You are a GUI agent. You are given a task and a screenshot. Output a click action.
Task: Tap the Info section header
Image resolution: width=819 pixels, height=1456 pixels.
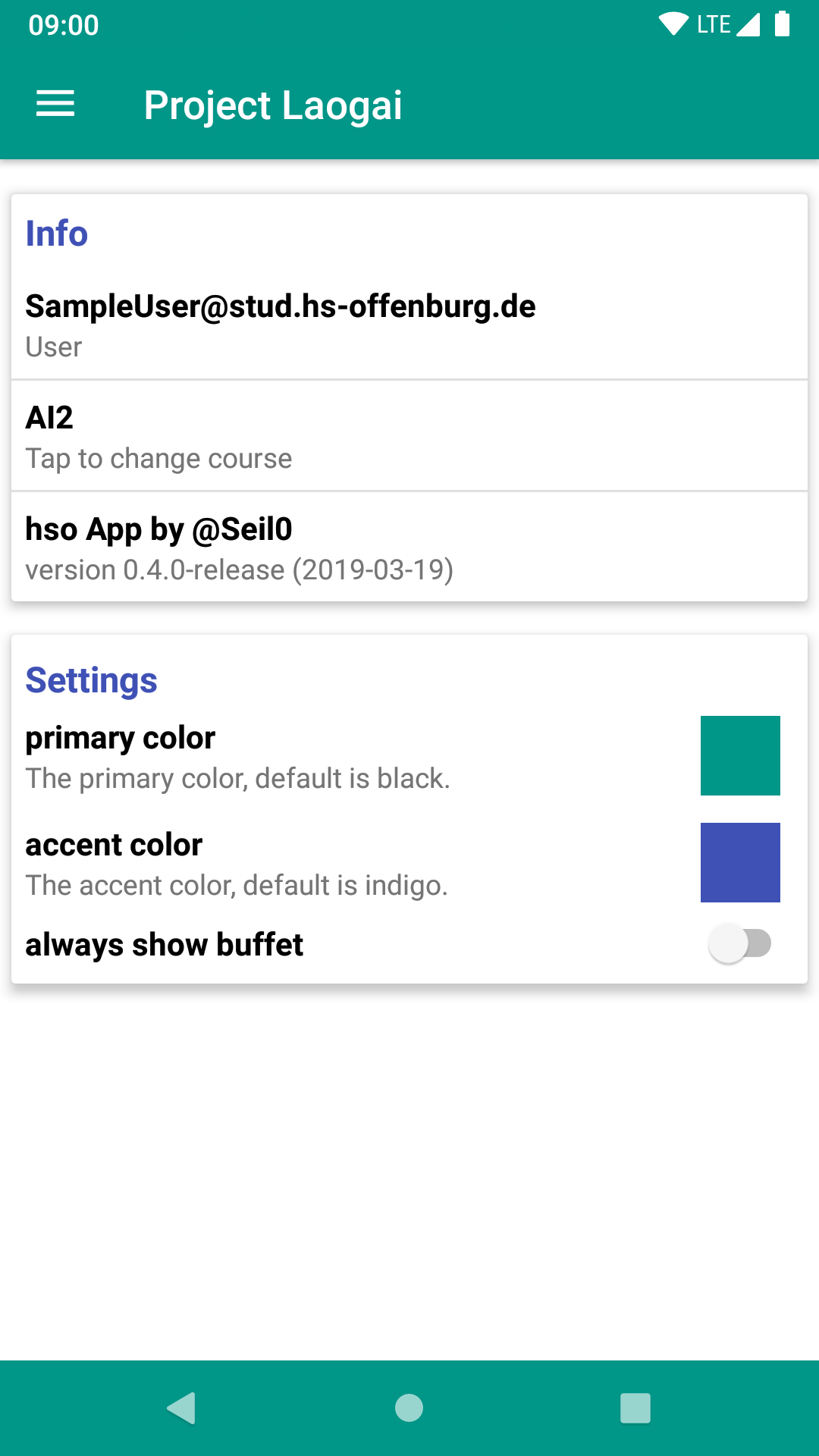pyautogui.click(x=57, y=234)
